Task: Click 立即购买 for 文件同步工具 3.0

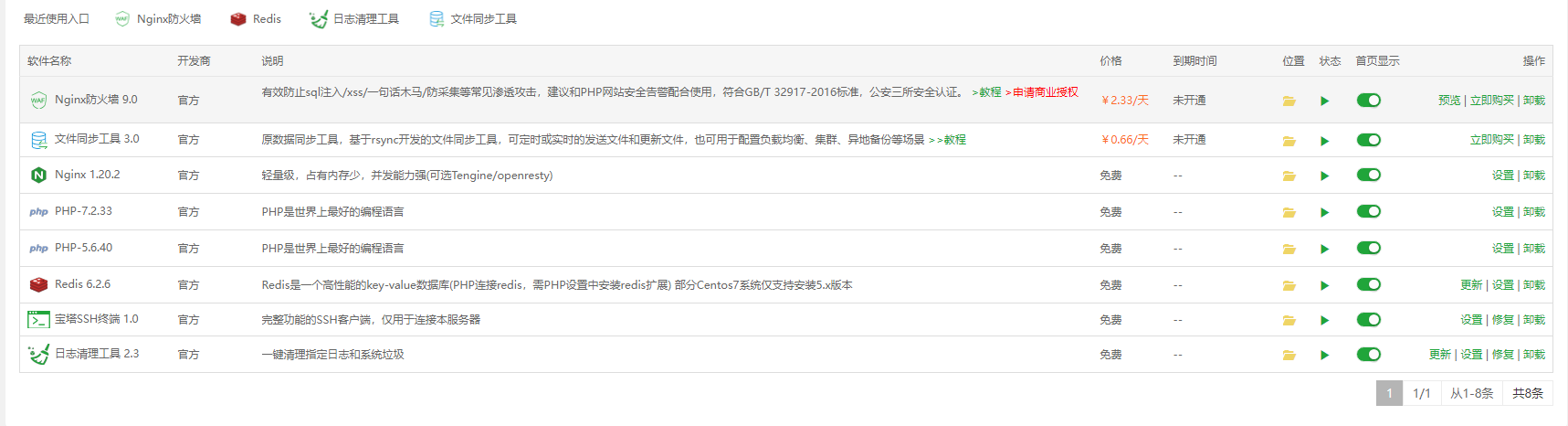Action: tap(1492, 140)
